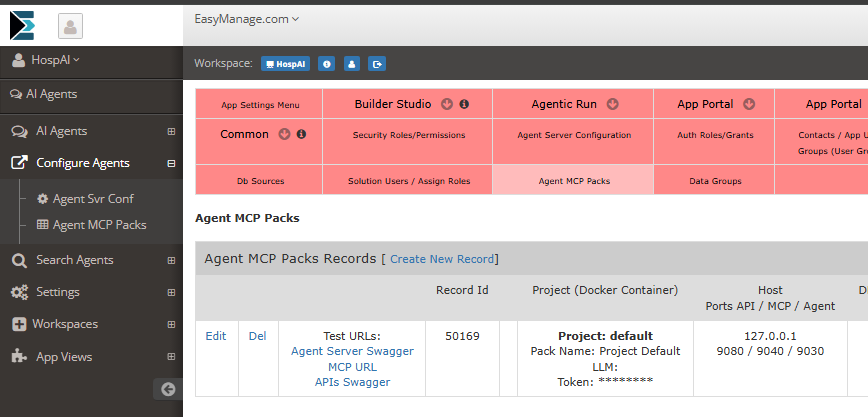The height and width of the screenshot is (417, 868).
Task: Click the Project: default text
Action: point(605,336)
